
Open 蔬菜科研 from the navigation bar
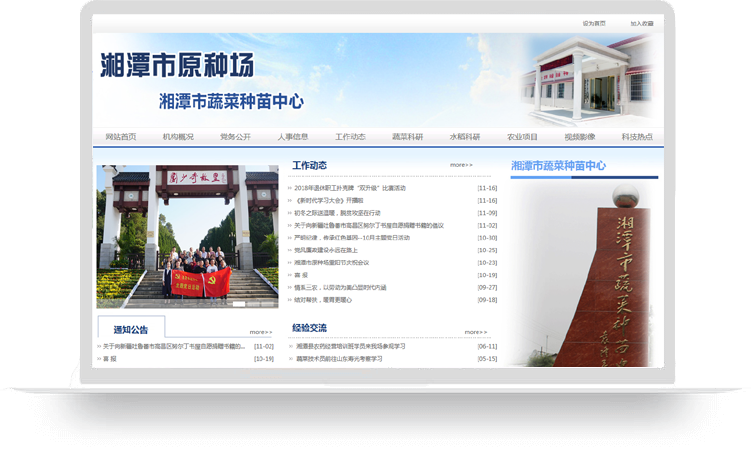pyautogui.click(x=407, y=137)
